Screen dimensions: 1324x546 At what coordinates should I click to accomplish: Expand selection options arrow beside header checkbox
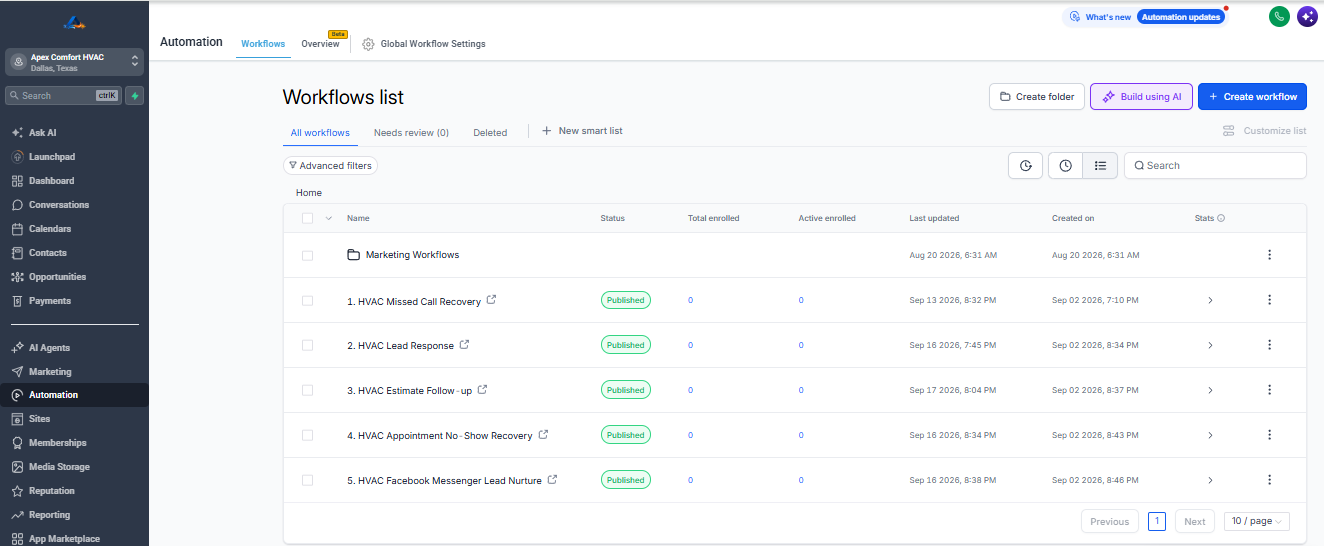[x=329, y=218]
